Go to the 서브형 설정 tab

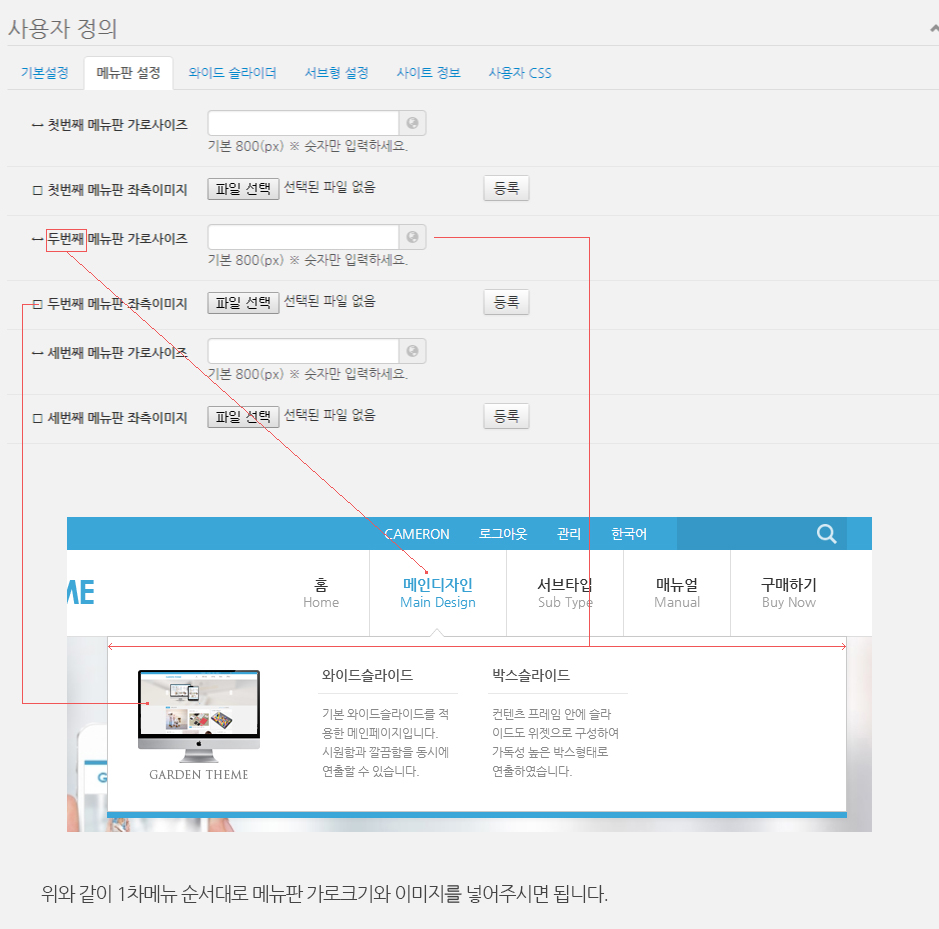336,73
